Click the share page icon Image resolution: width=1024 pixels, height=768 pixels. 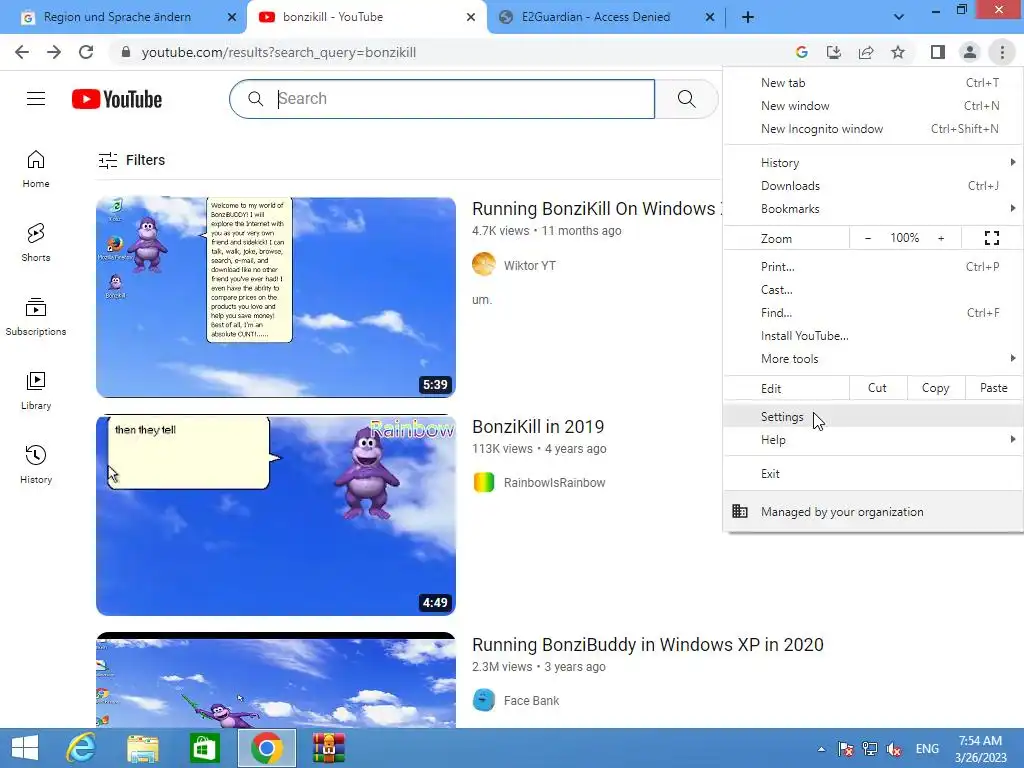tap(866, 52)
